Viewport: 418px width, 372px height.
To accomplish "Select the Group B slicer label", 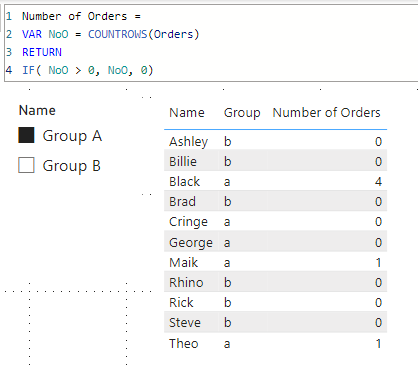I will (x=72, y=166).
